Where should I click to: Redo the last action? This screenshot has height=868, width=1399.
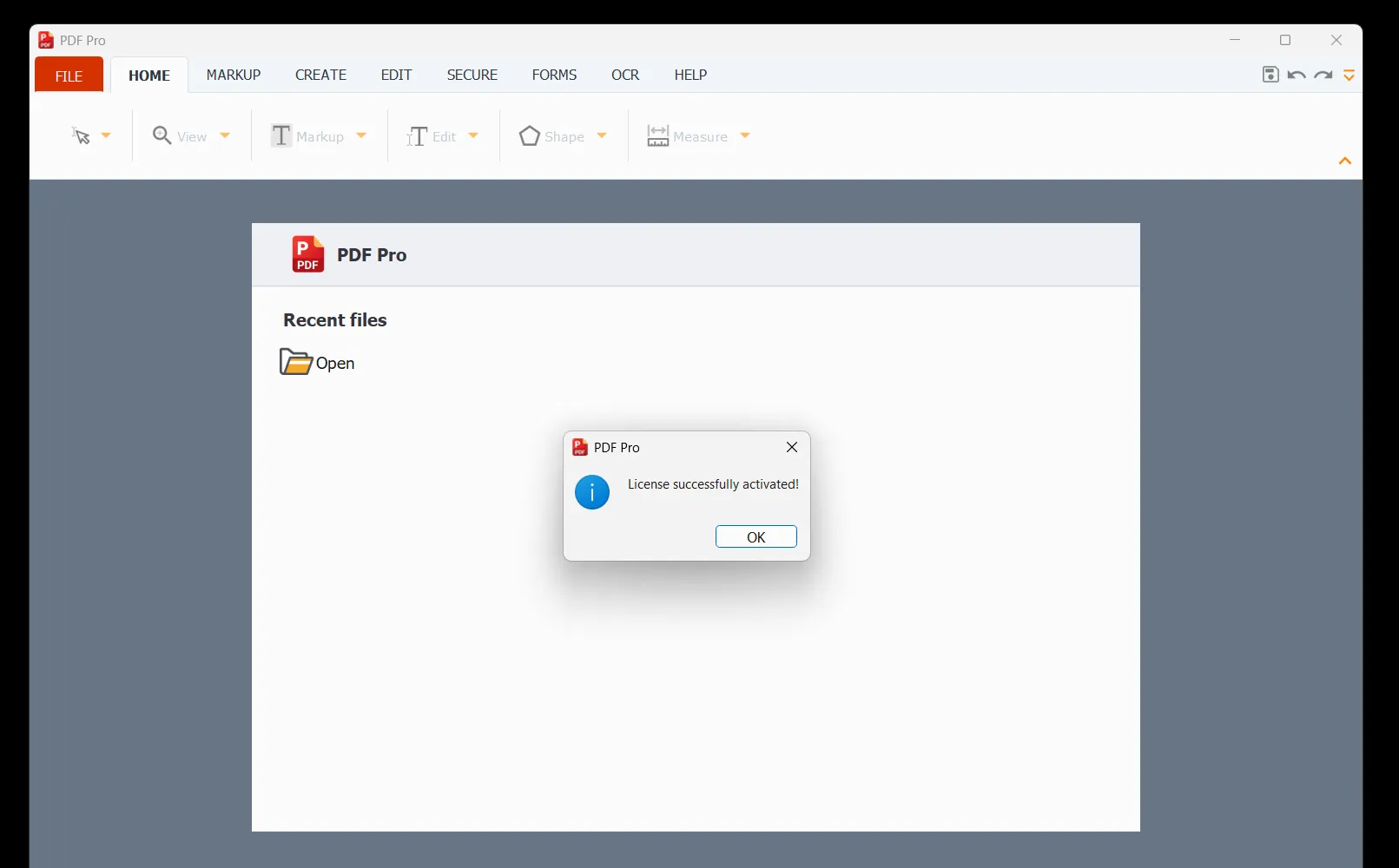(1323, 76)
